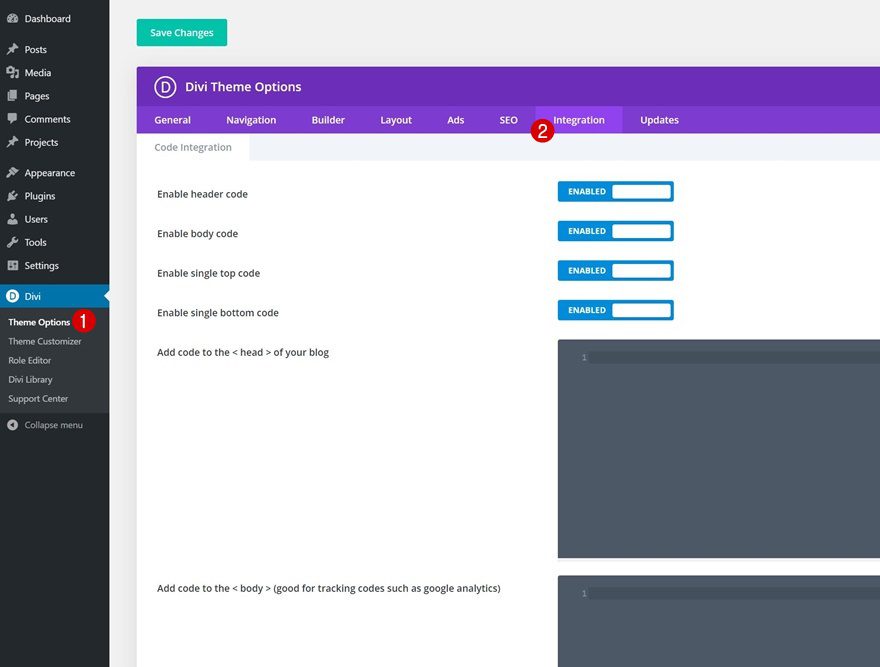The height and width of the screenshot is (667, 880).
Task: Click the 'Enable single bottom code' label
Action: coord(218,313)
